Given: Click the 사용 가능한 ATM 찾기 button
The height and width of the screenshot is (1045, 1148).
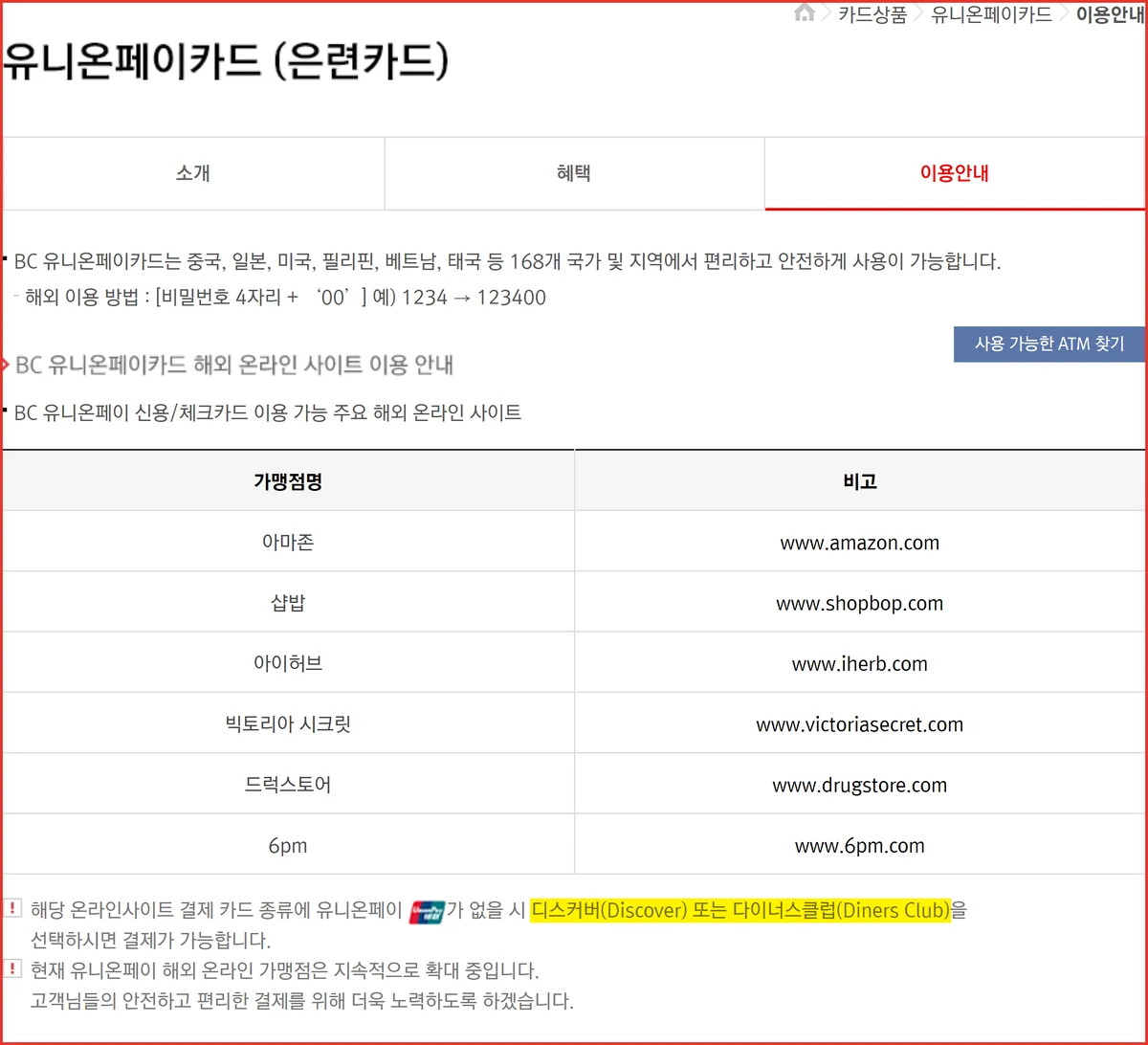Looking at the screenshot, I should pyautogui.click(x=1049, y=345).
